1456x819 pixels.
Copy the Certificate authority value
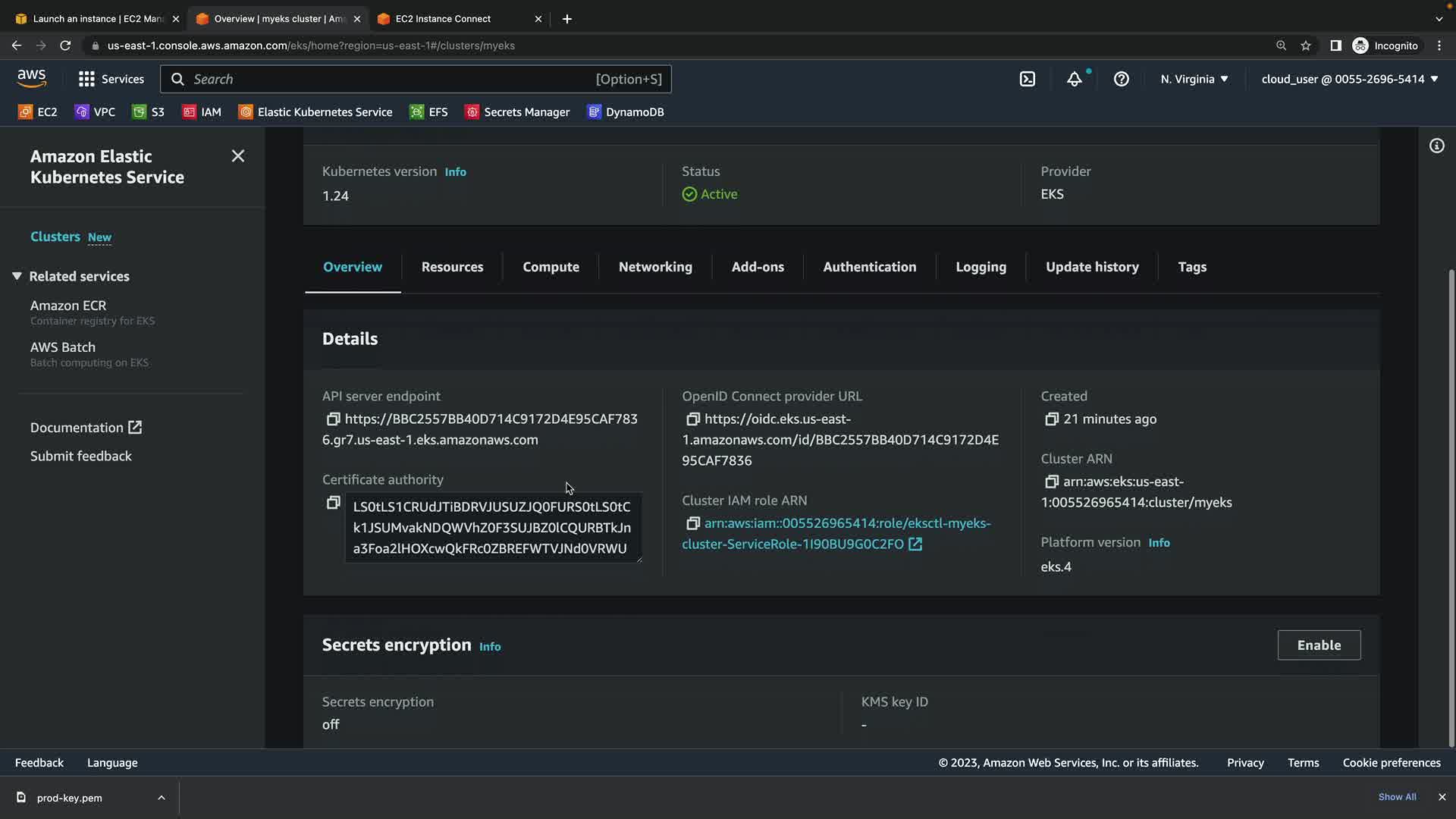(x=332, y=503)
